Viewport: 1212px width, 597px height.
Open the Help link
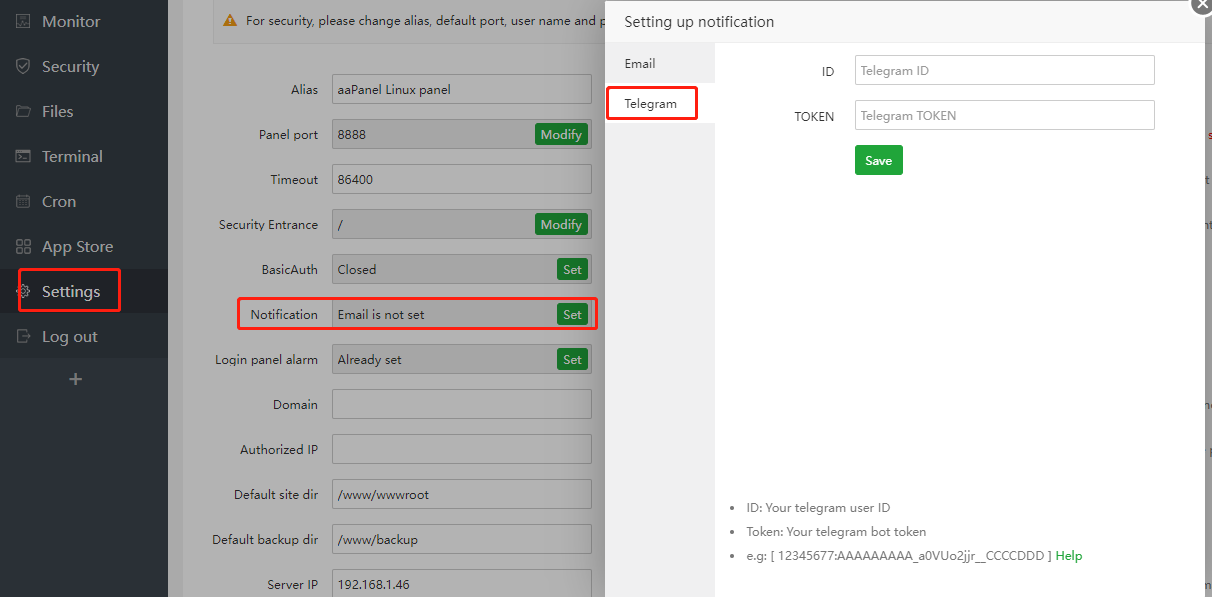tap(1069, 556)
